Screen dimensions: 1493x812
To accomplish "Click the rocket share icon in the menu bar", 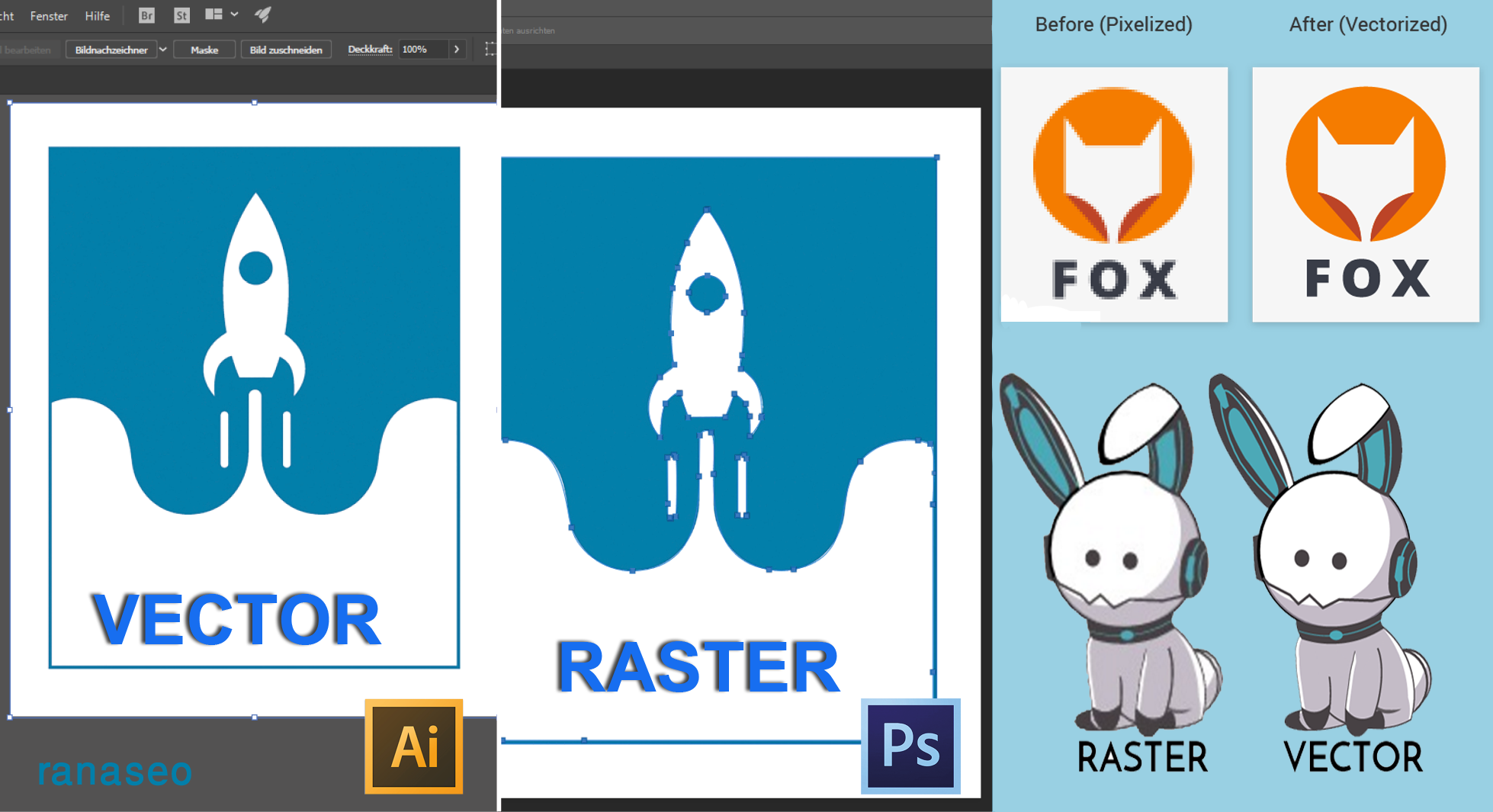I will pos(262,13).
